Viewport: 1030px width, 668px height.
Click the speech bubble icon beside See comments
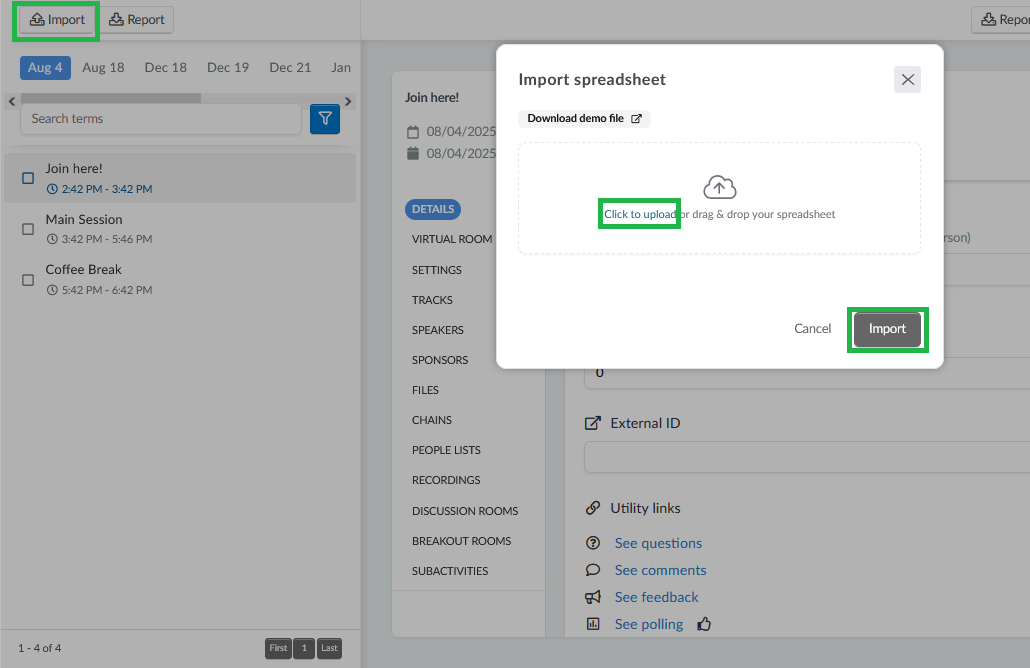point(593,569)
